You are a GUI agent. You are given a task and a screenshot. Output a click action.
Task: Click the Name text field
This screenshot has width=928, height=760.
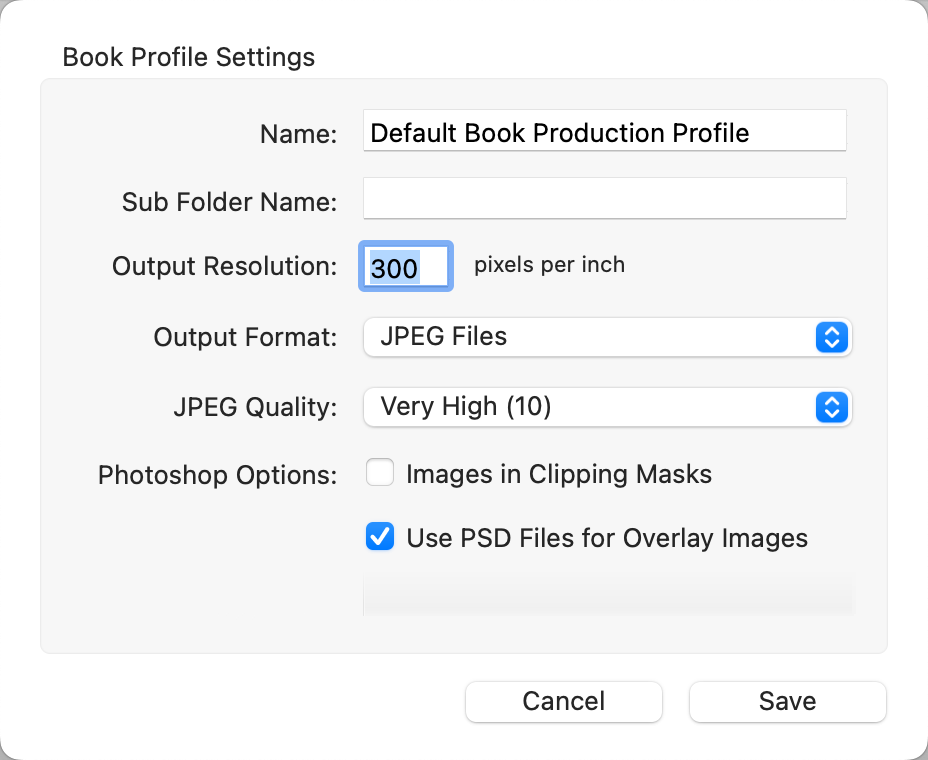tap(604, 133)
